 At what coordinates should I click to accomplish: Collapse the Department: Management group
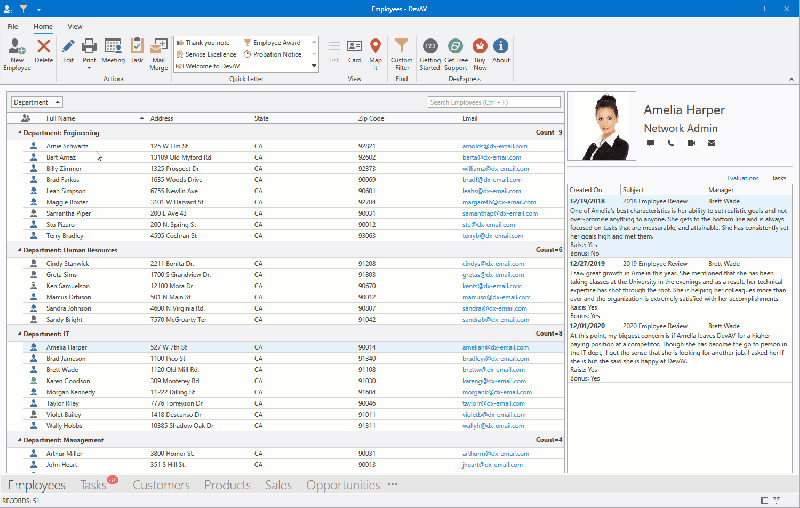click(x=19, y=440)
